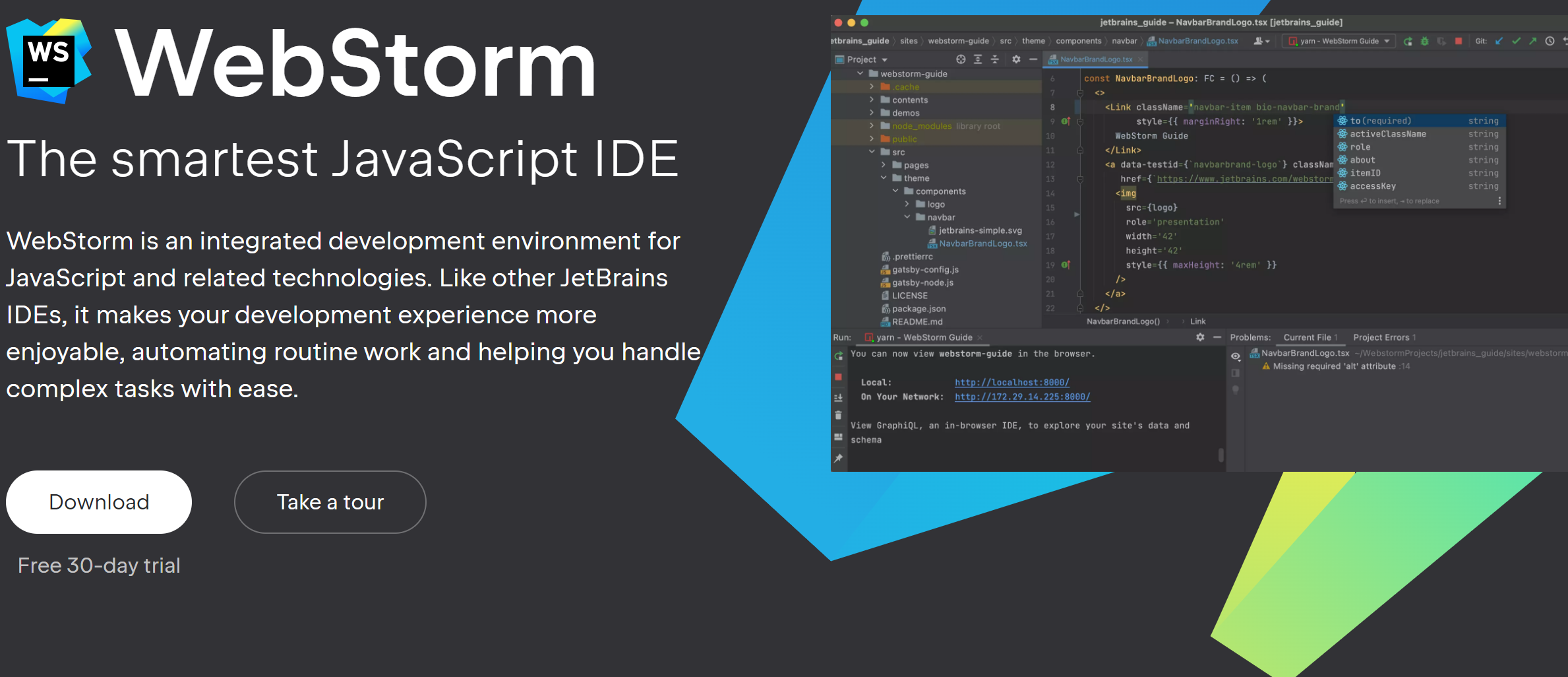Image resolution: width=1568 pixels, height=677 pixels.
Task: Click the Run with Coverage icon in toolbar
Action: click(1441, 41)
